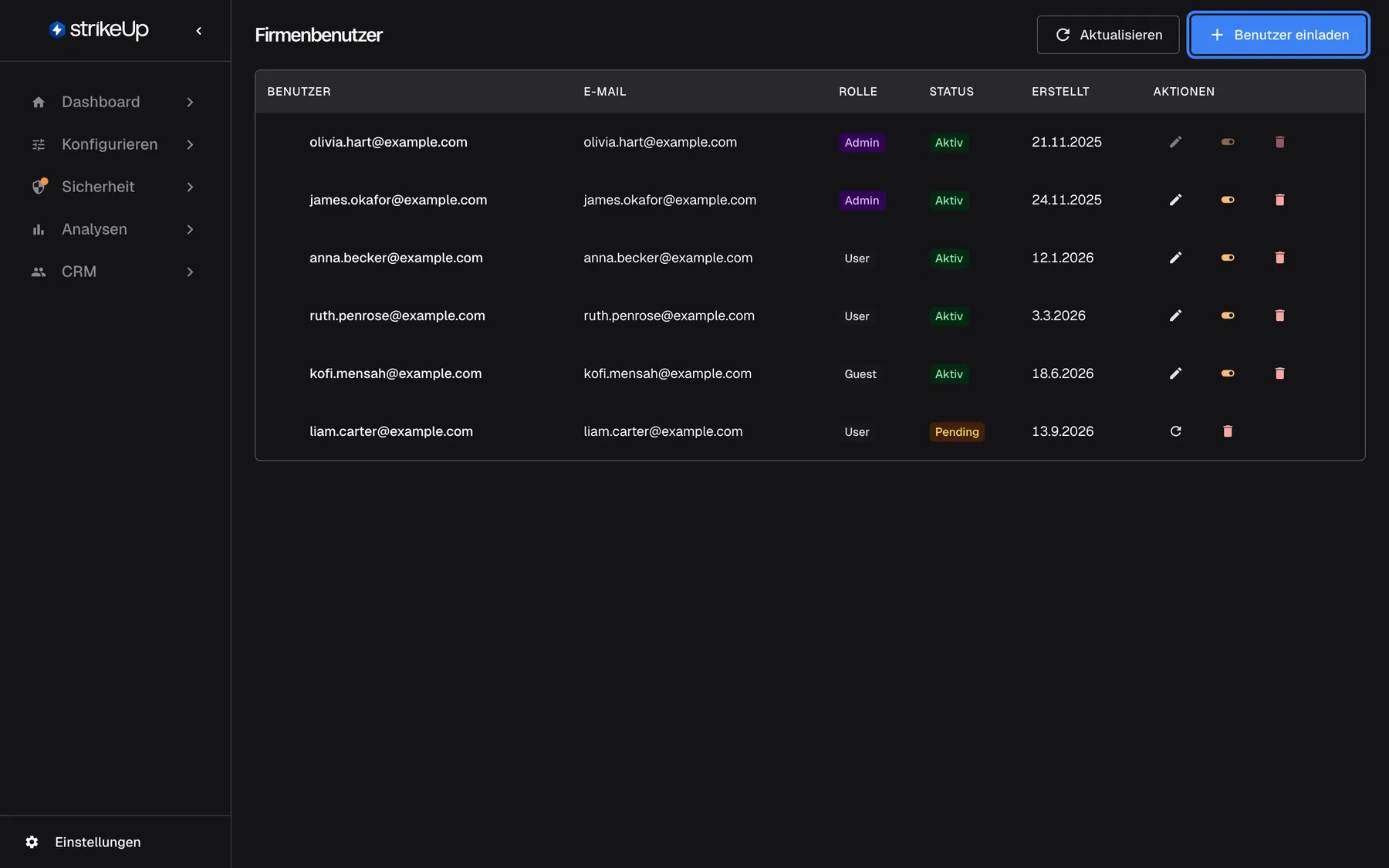This screenshot has height=868, width=1389.
Task: Expand the Sicherheit section chevron
Action: pyautogui.click(x=190, y=187)
